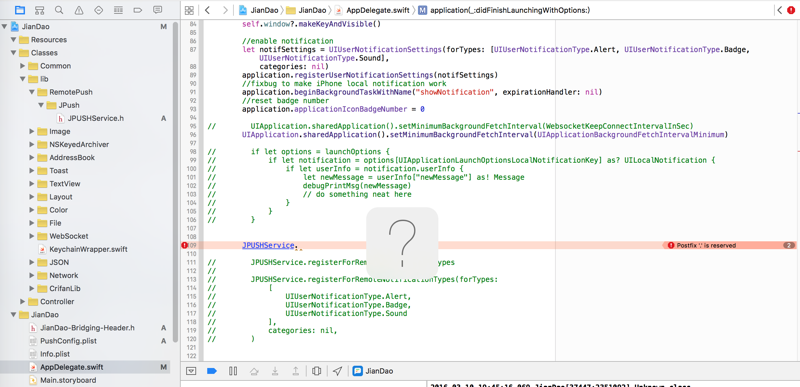Select the Color folder
This screenshot has height=387, width=800.
click(53, 210)
